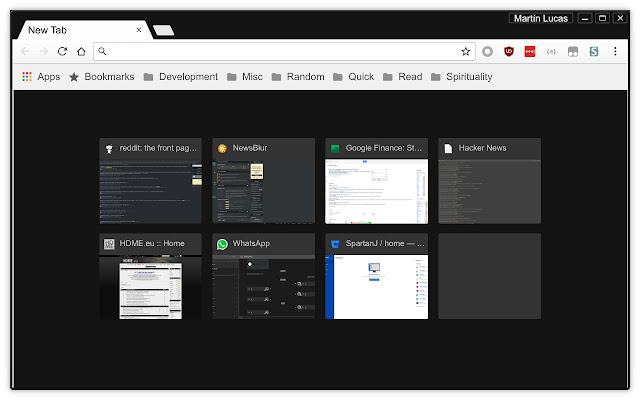The height and width of the screenshot is (400, 640).
Task: Open the Hacker News thumbnail
Action: [x=490, y=181]
